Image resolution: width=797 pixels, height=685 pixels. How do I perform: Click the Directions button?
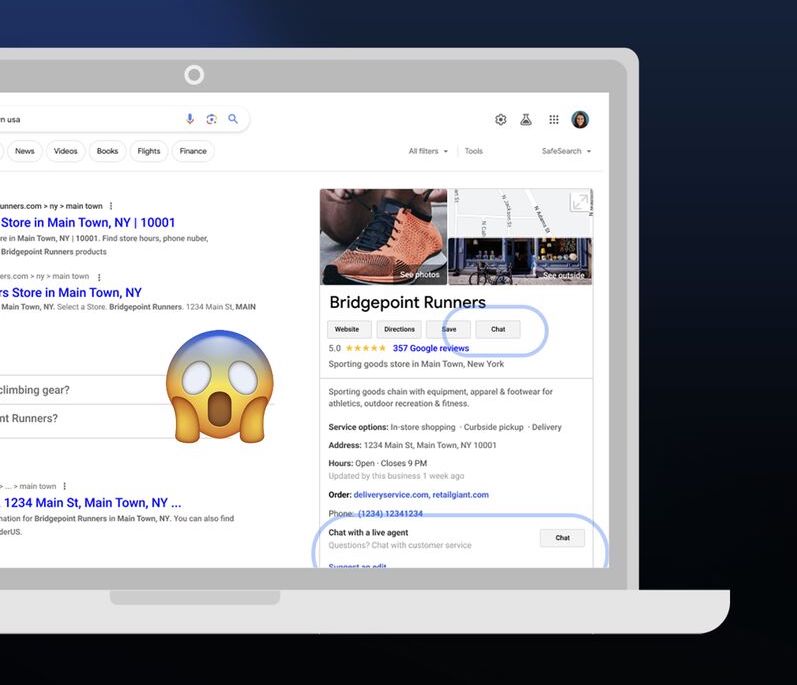(399, 329)
